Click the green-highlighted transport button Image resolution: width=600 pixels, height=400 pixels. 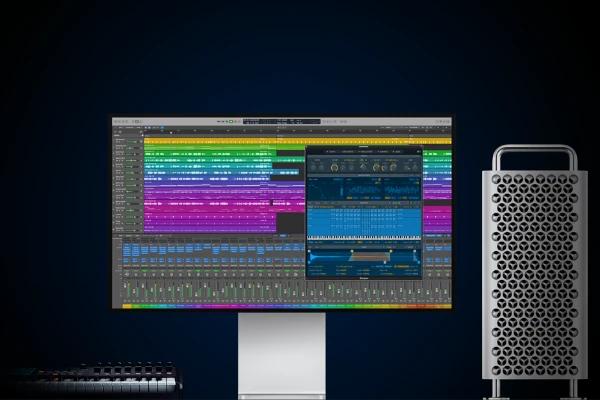[231, 121]
